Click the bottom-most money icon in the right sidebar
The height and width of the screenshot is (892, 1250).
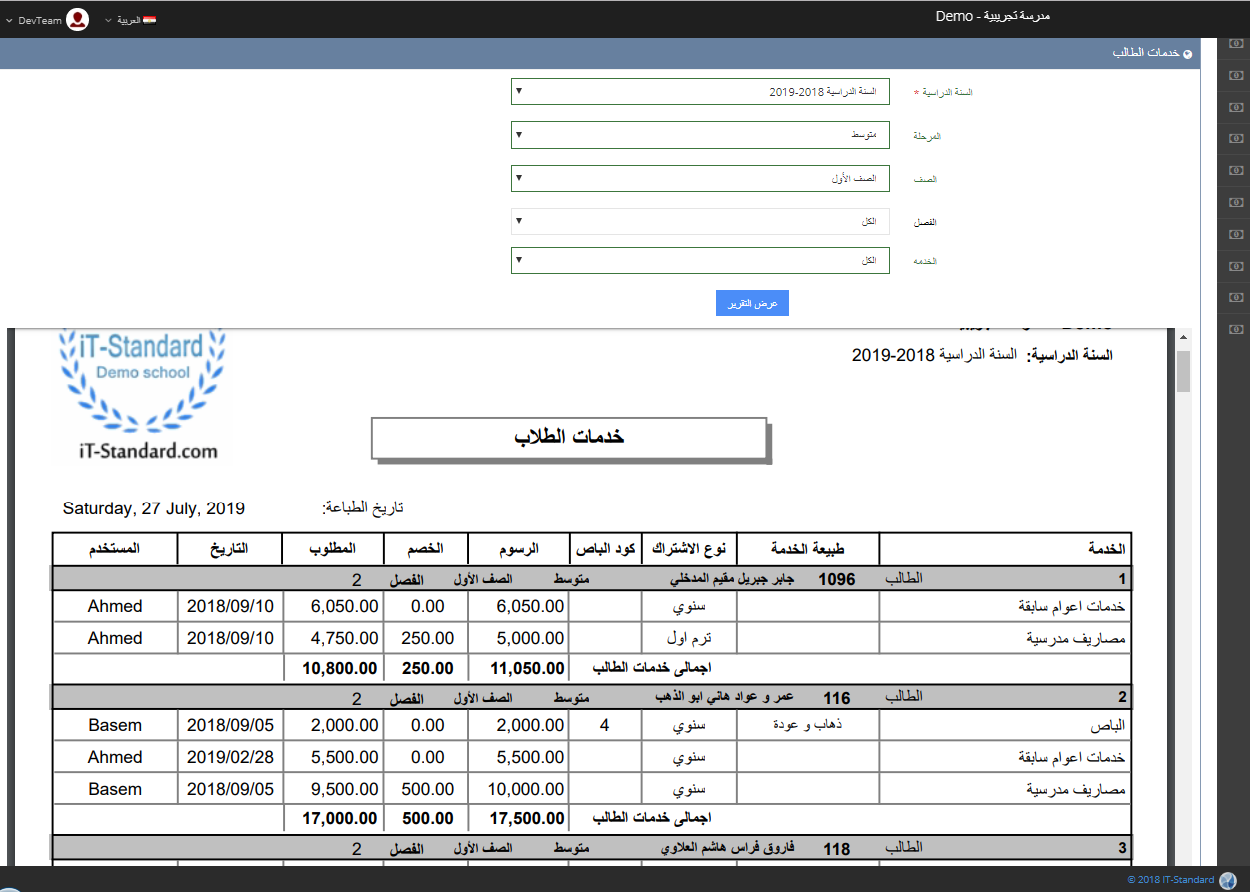[1236, 328]
